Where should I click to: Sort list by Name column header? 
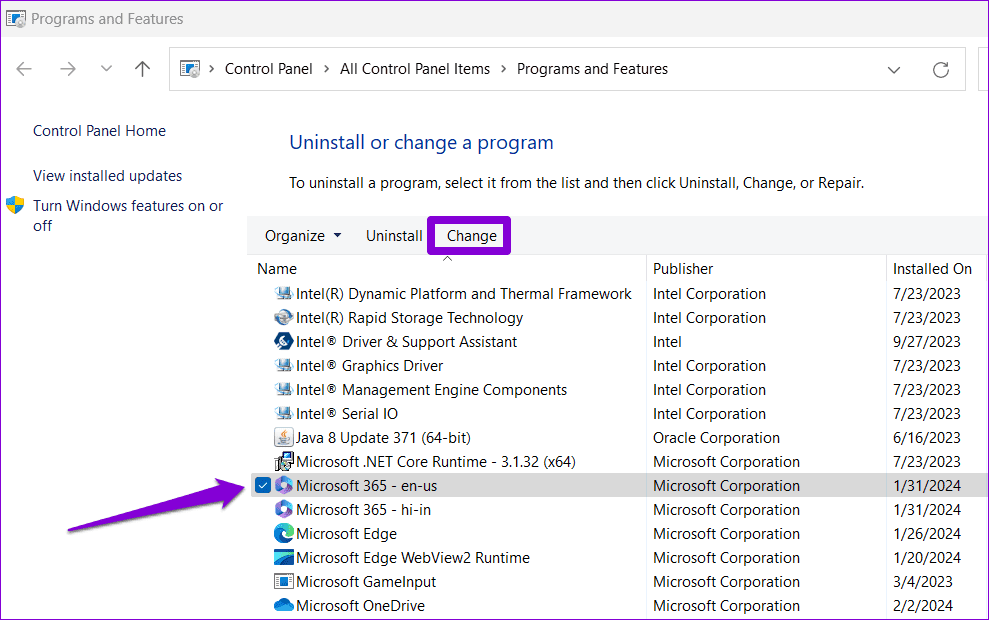click(x=278, y=269)
